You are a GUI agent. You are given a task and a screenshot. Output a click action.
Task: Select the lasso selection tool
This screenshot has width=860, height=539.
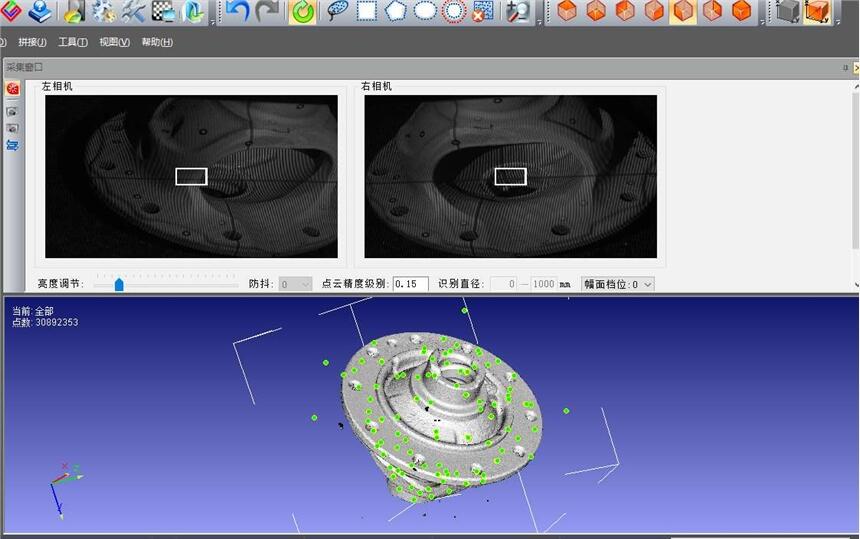tap(338, 12)
